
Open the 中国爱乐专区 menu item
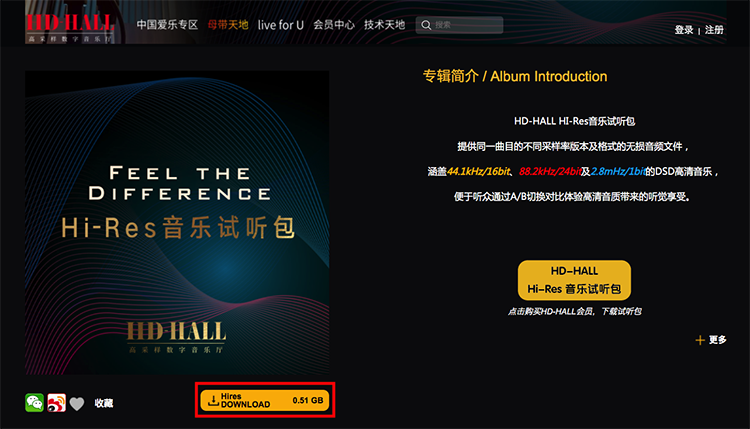(167, 25)
